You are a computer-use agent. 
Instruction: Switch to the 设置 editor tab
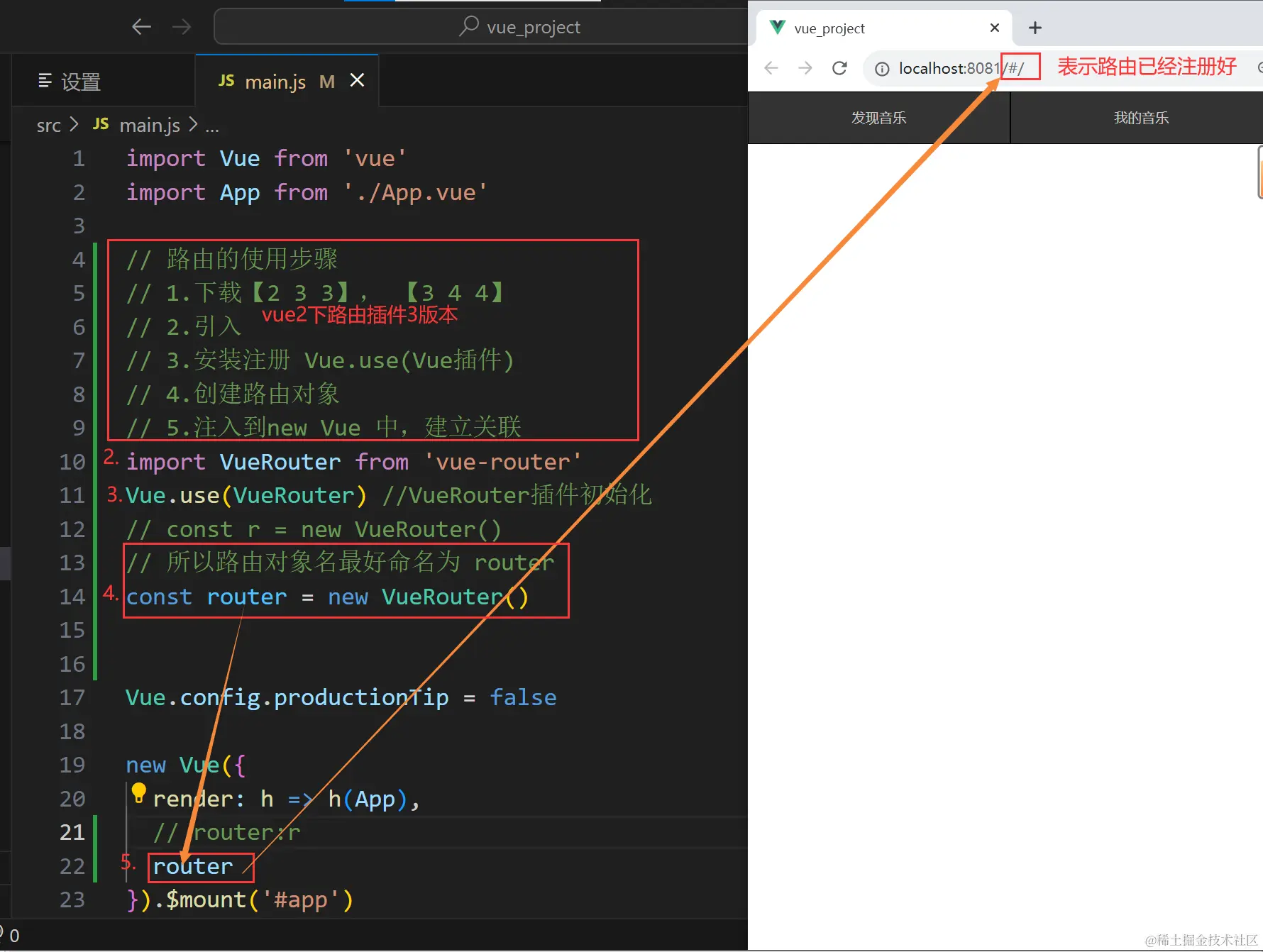pyautogui.click(x=104, y=81)
